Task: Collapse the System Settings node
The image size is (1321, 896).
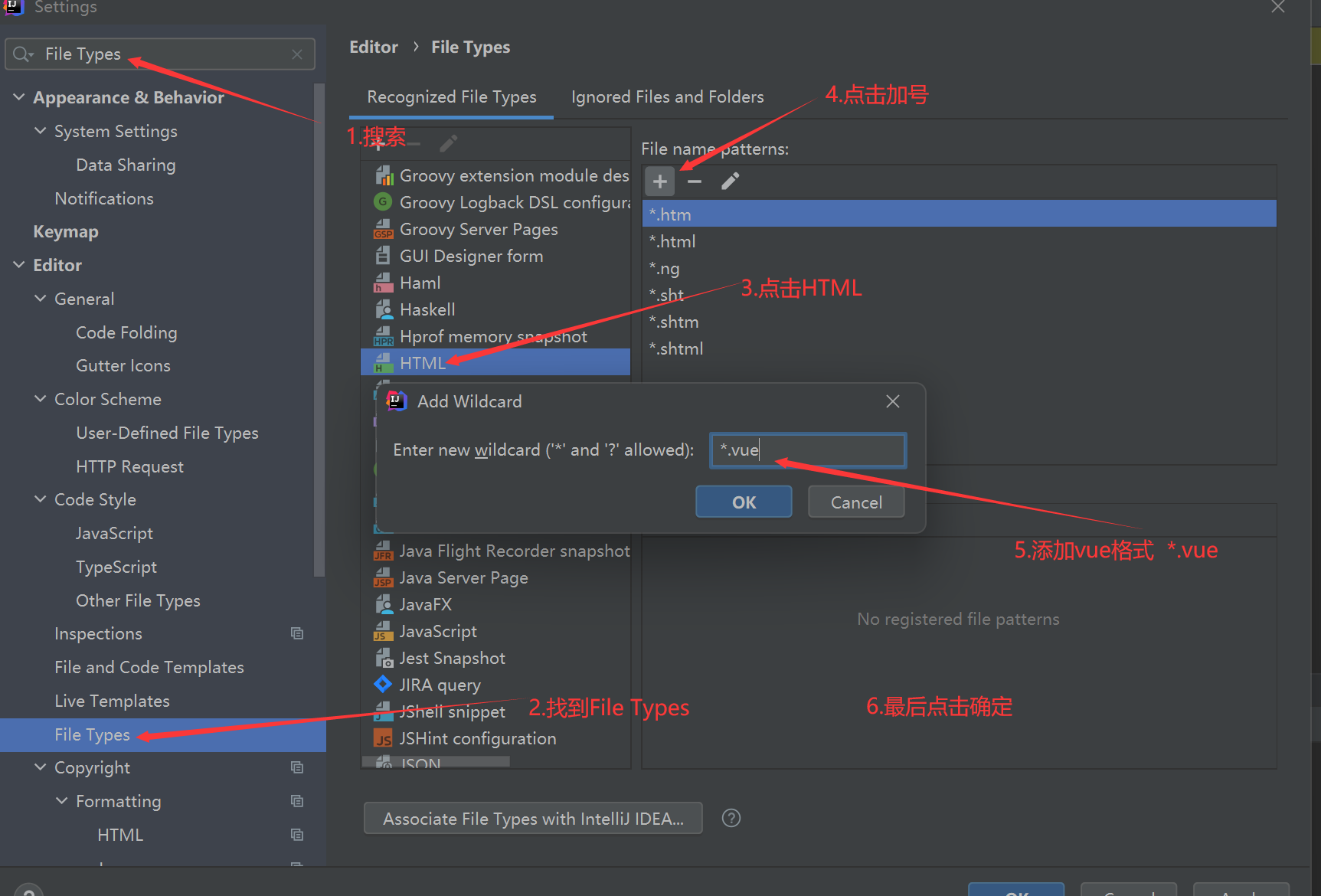Action: (41, 131)
